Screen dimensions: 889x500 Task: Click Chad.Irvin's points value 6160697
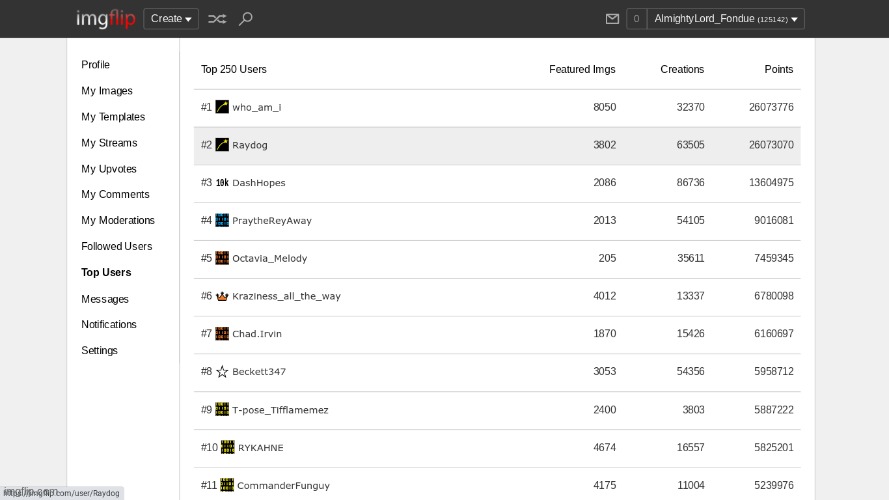click(773, 333)
